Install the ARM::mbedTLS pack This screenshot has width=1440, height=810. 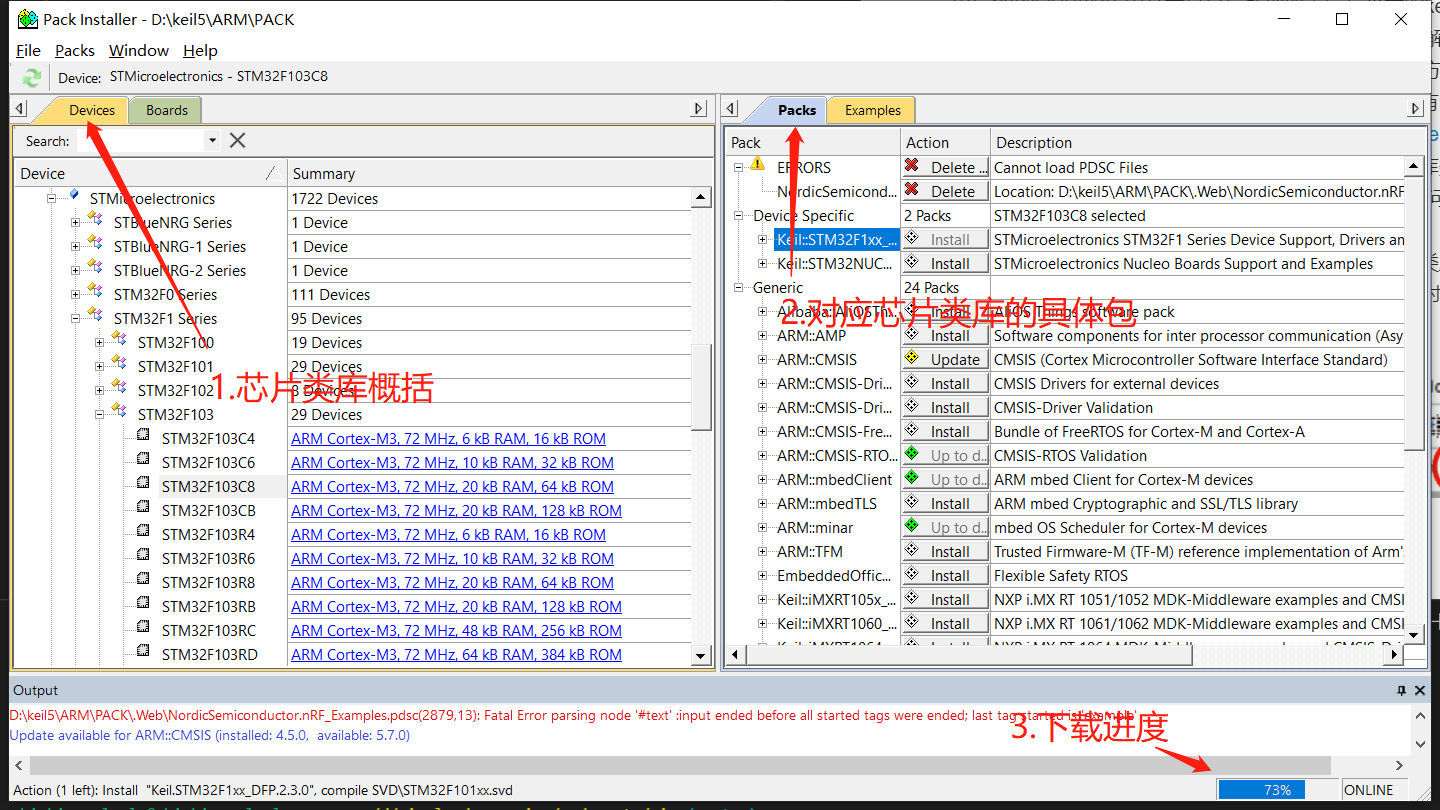[945, 503]
